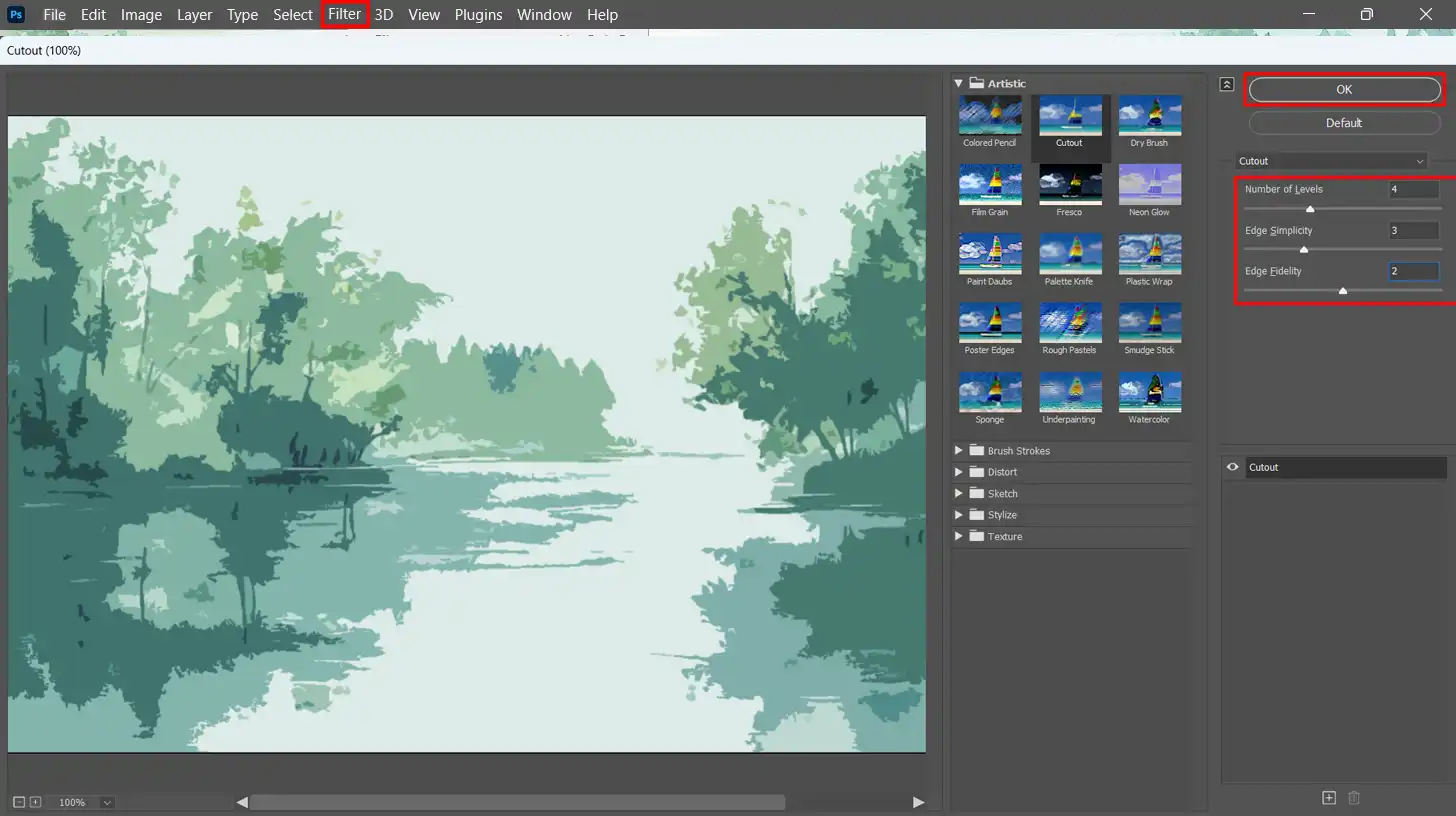Click the Number of Levels value field

click(1414, 189)
